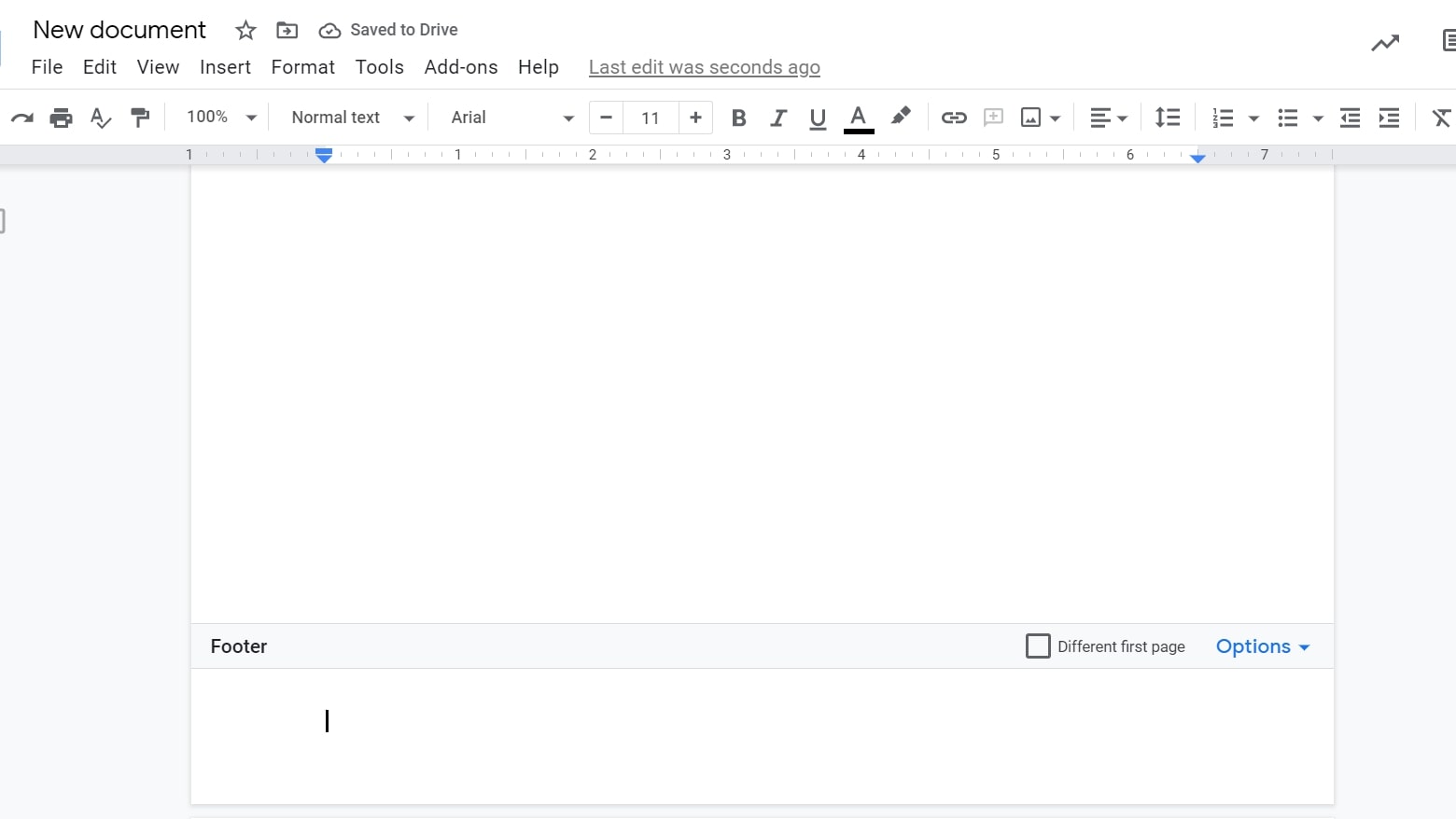
Task: Open the Insert menu
Action: click(x=225, y=67)
